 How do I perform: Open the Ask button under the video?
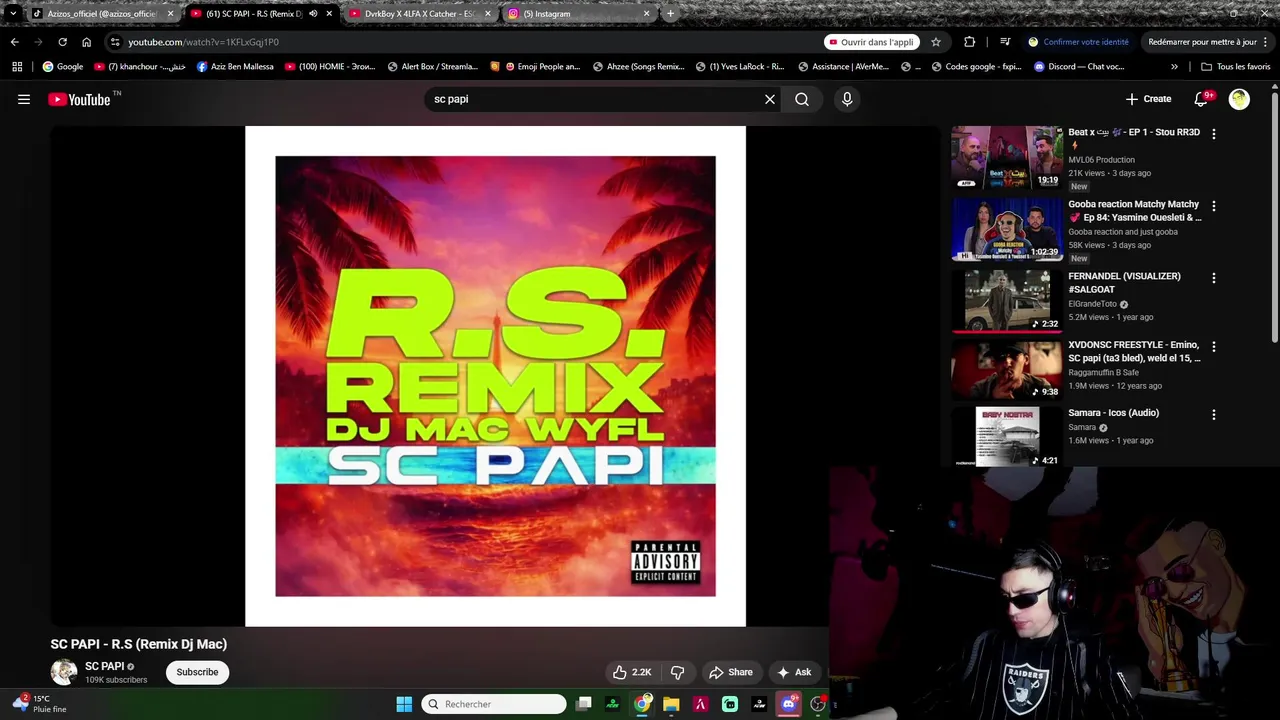coord(794,672)
